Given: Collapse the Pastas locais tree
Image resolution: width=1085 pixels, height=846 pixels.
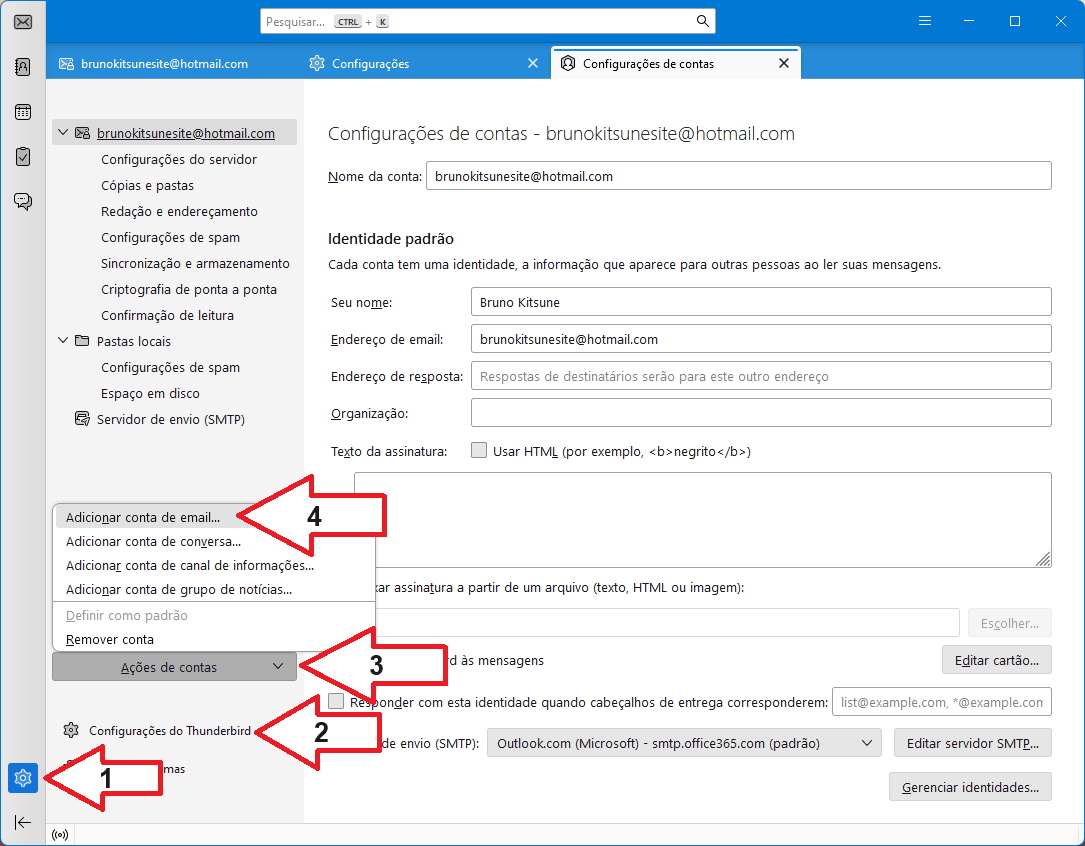Looking at the screenshot, I should pyautogui.click(x=63, y=340).
